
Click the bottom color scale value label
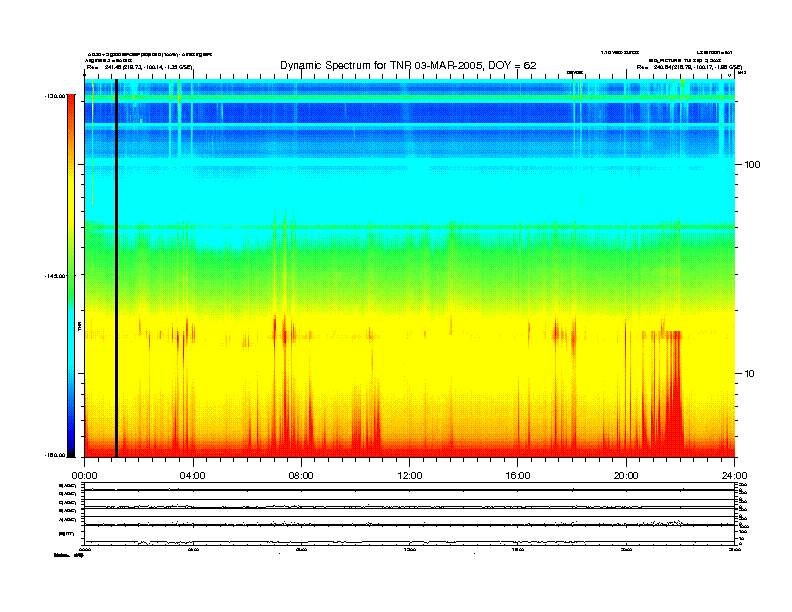point(55,455)
